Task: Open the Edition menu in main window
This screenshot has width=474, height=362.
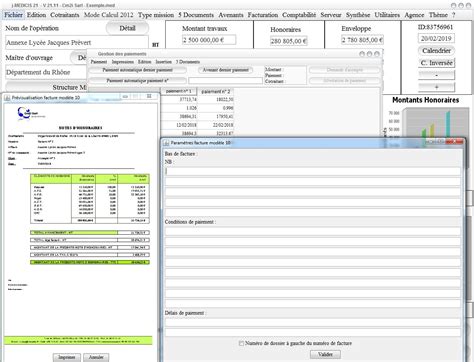Action: pyautogui.click(x=36, y=15)
